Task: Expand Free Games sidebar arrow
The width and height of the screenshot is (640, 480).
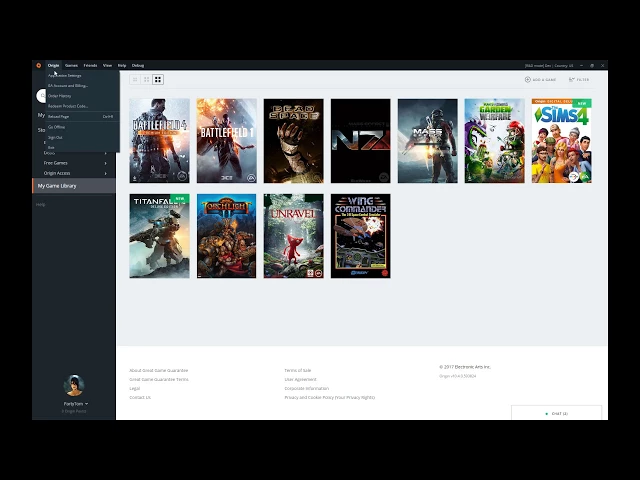Action: click(106, 163)
